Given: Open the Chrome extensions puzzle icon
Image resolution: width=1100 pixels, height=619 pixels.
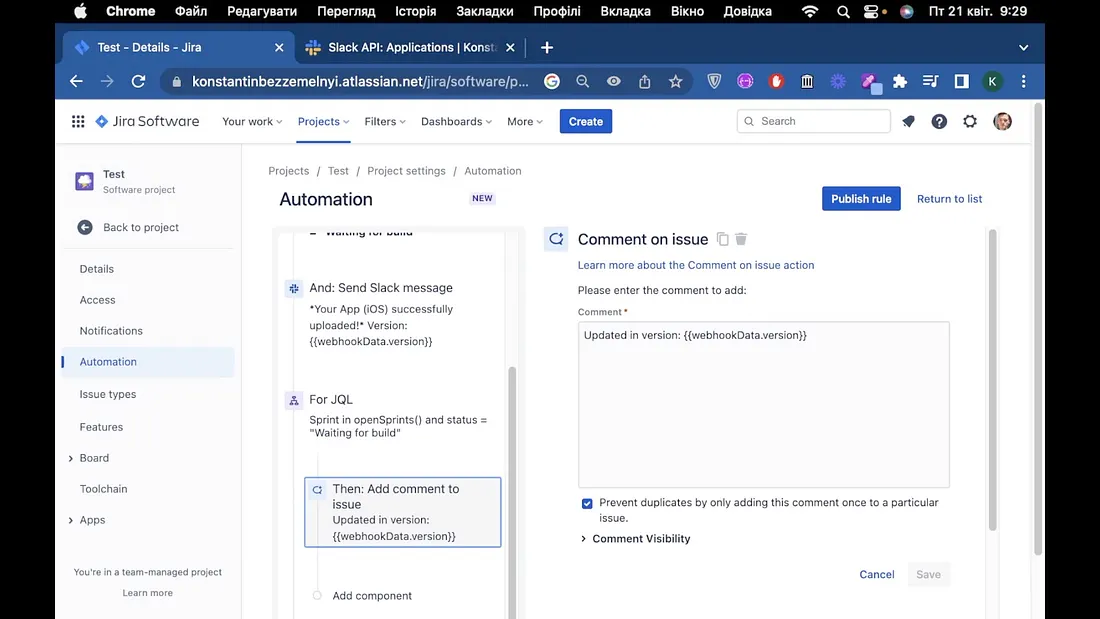Looking at the screenshot, I should click(x=900, y=81).
